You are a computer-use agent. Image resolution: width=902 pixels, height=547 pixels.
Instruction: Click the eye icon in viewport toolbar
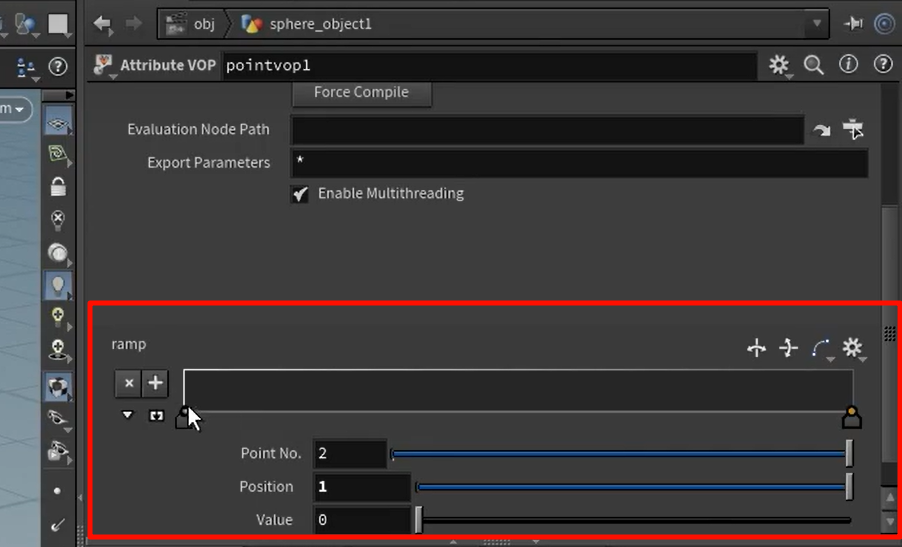[57, 419]
